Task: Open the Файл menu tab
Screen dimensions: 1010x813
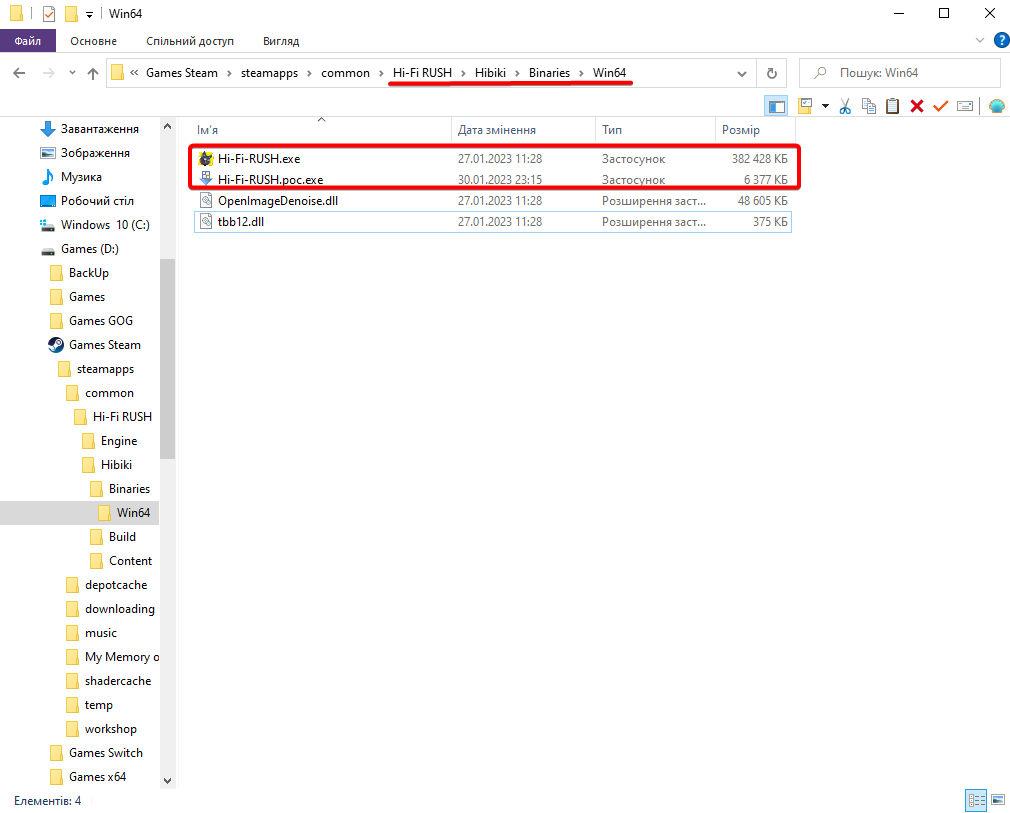Action: pyautogui.click(x=28, y=41)
